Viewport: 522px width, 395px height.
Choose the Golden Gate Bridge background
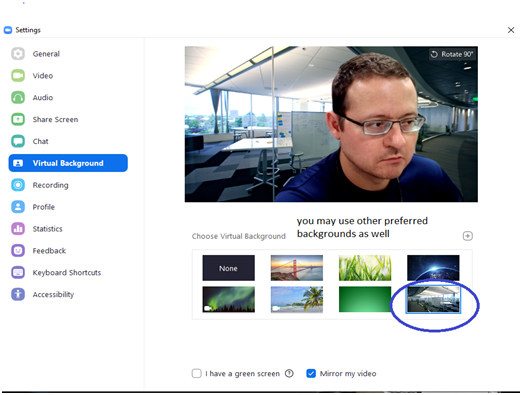[297, 268]
